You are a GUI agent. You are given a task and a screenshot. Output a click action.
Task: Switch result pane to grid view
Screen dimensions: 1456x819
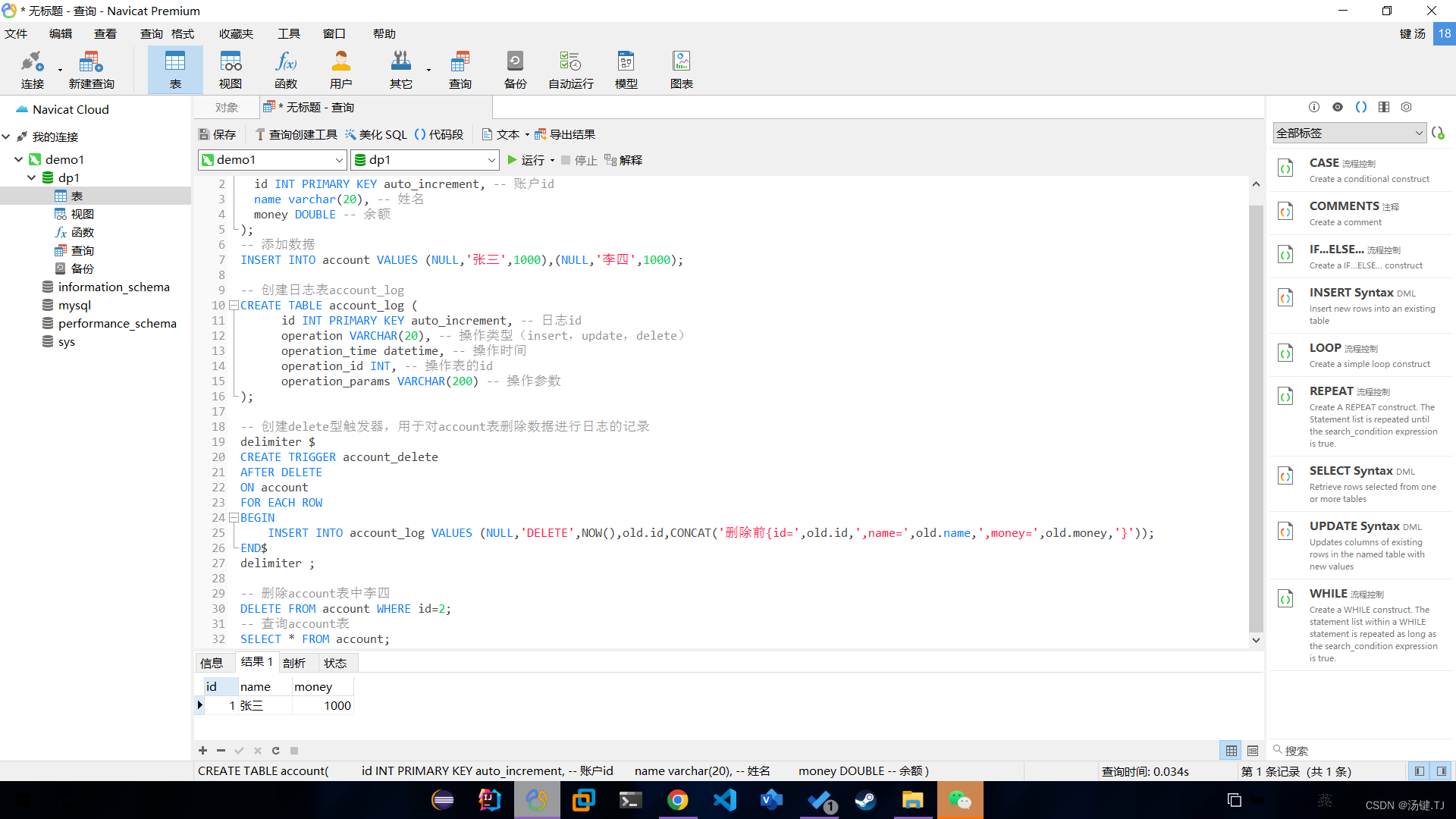[1232, 751]
